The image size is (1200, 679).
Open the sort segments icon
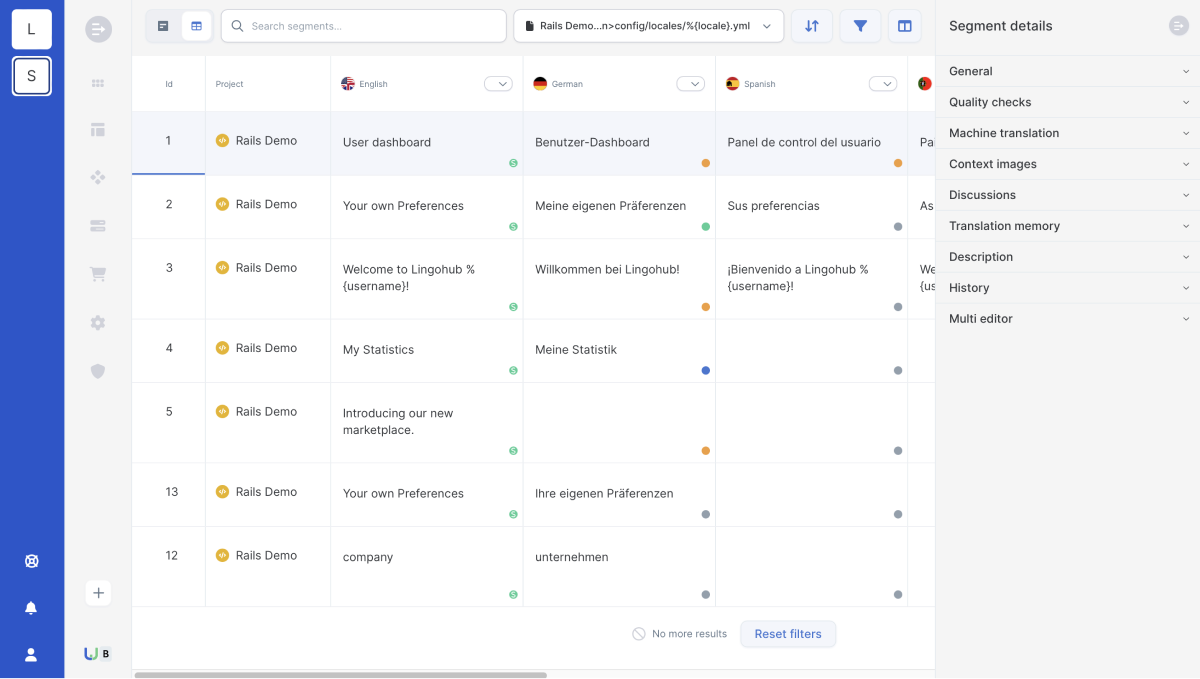[x=811, y=26]
